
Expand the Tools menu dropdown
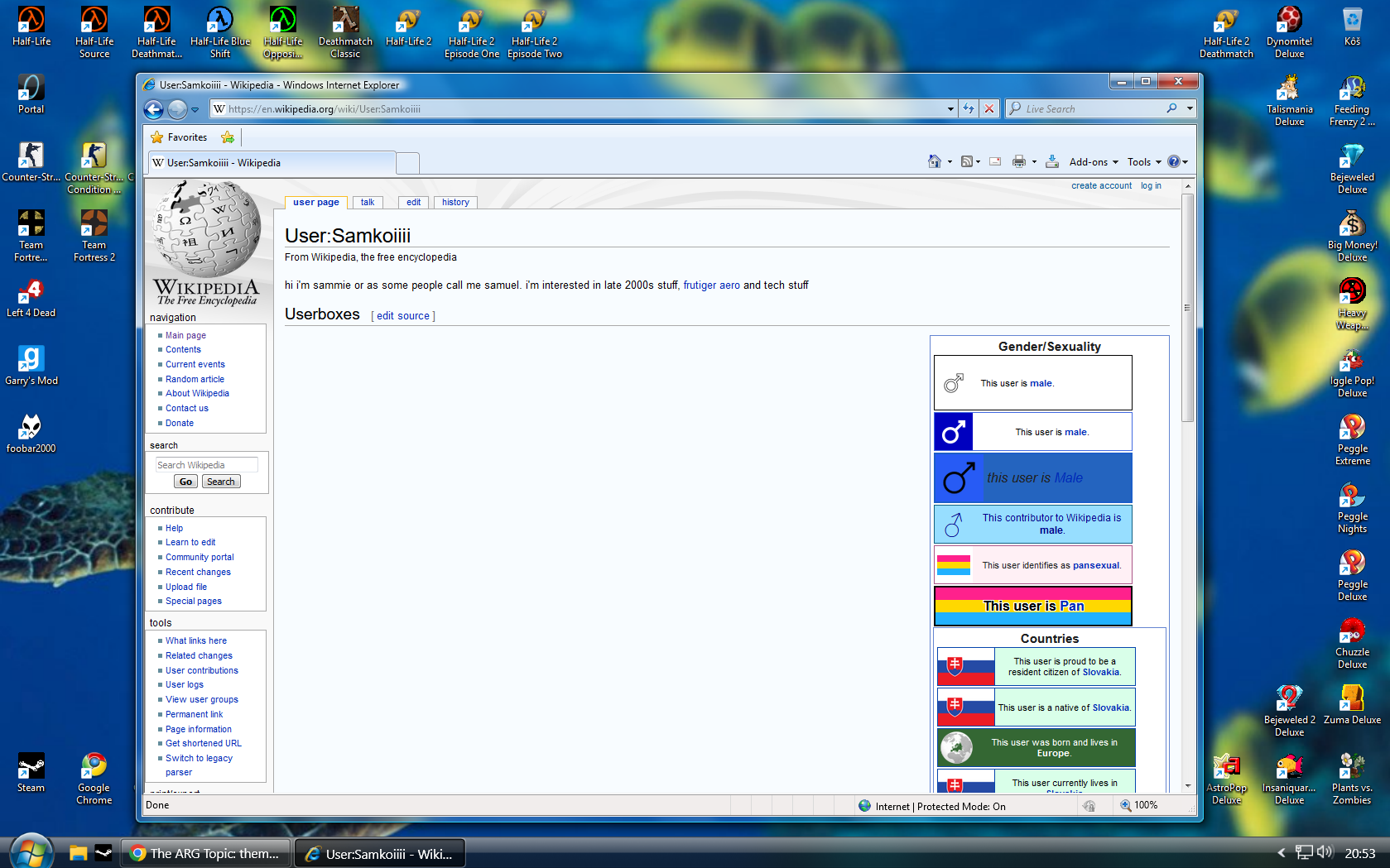tap(1144, 162)
